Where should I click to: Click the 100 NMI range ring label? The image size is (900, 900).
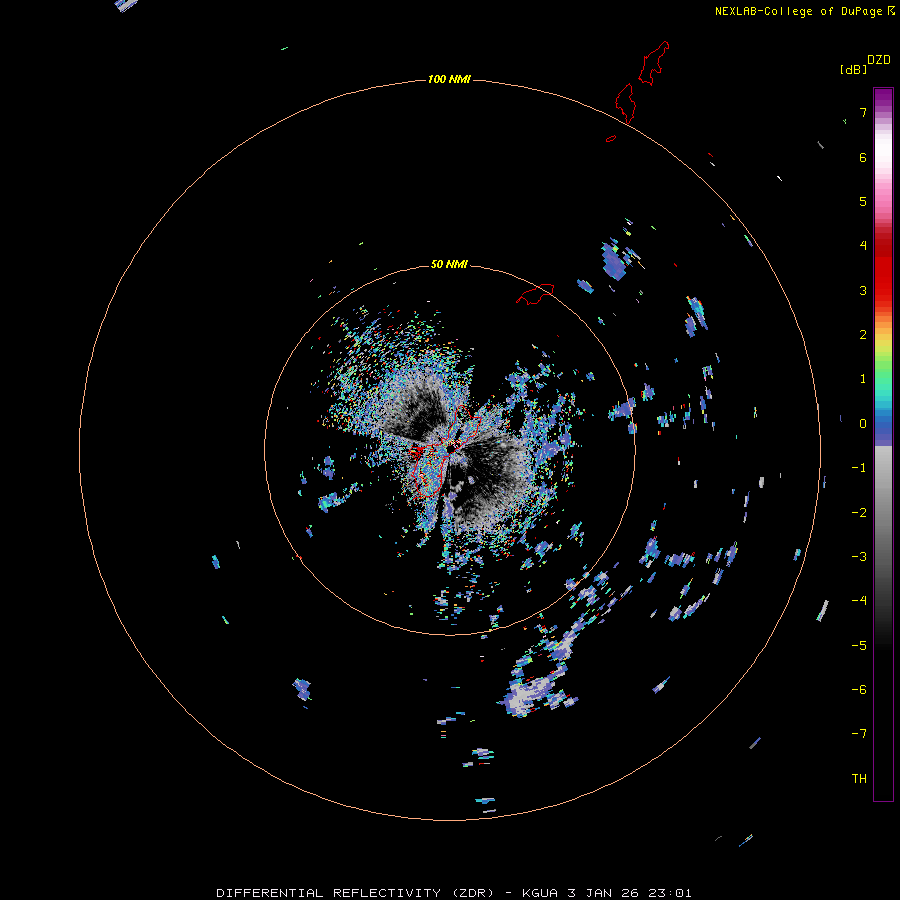coord(449,79)
